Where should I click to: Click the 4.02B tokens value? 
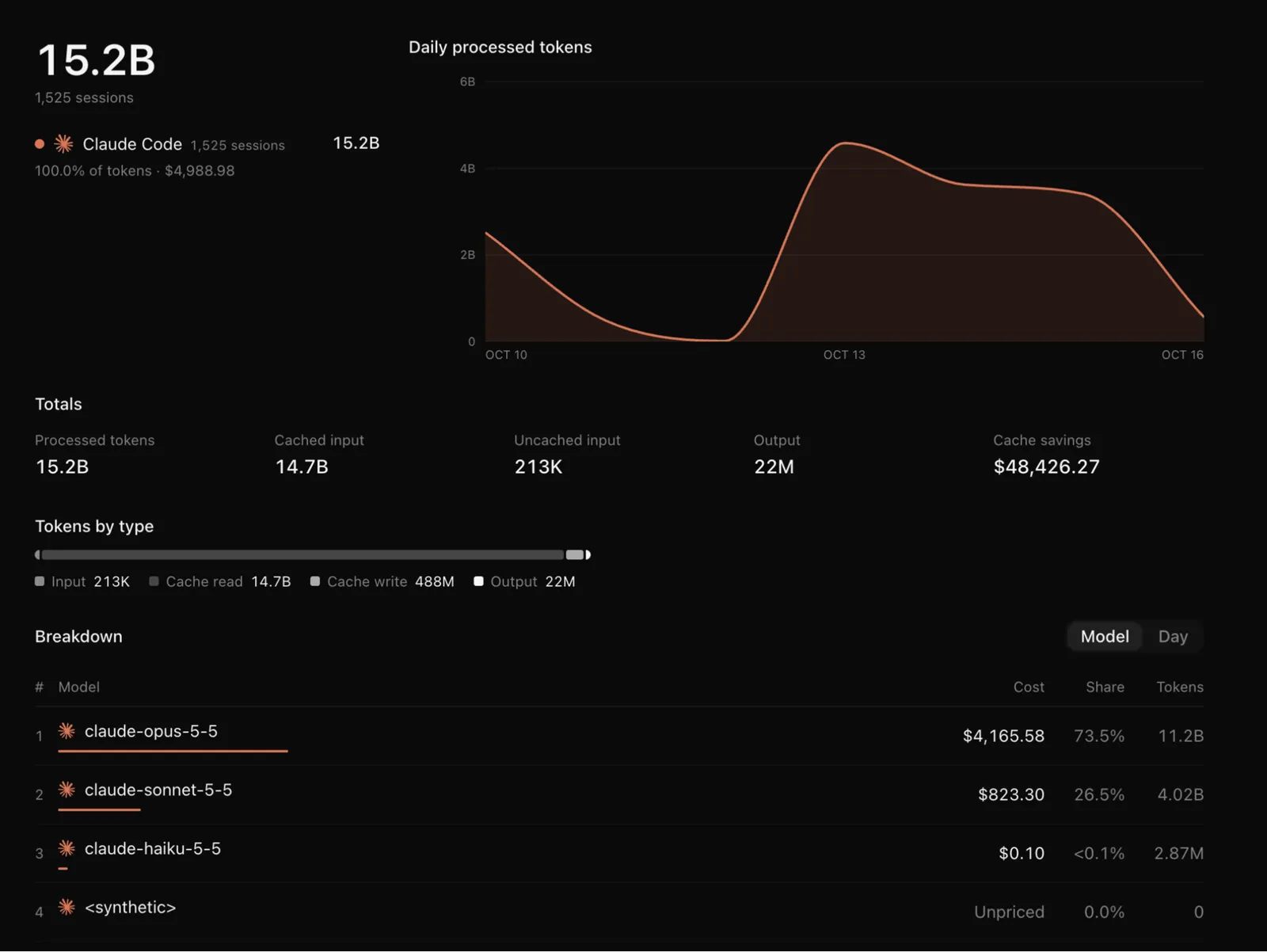click(x=1181, y=794)
